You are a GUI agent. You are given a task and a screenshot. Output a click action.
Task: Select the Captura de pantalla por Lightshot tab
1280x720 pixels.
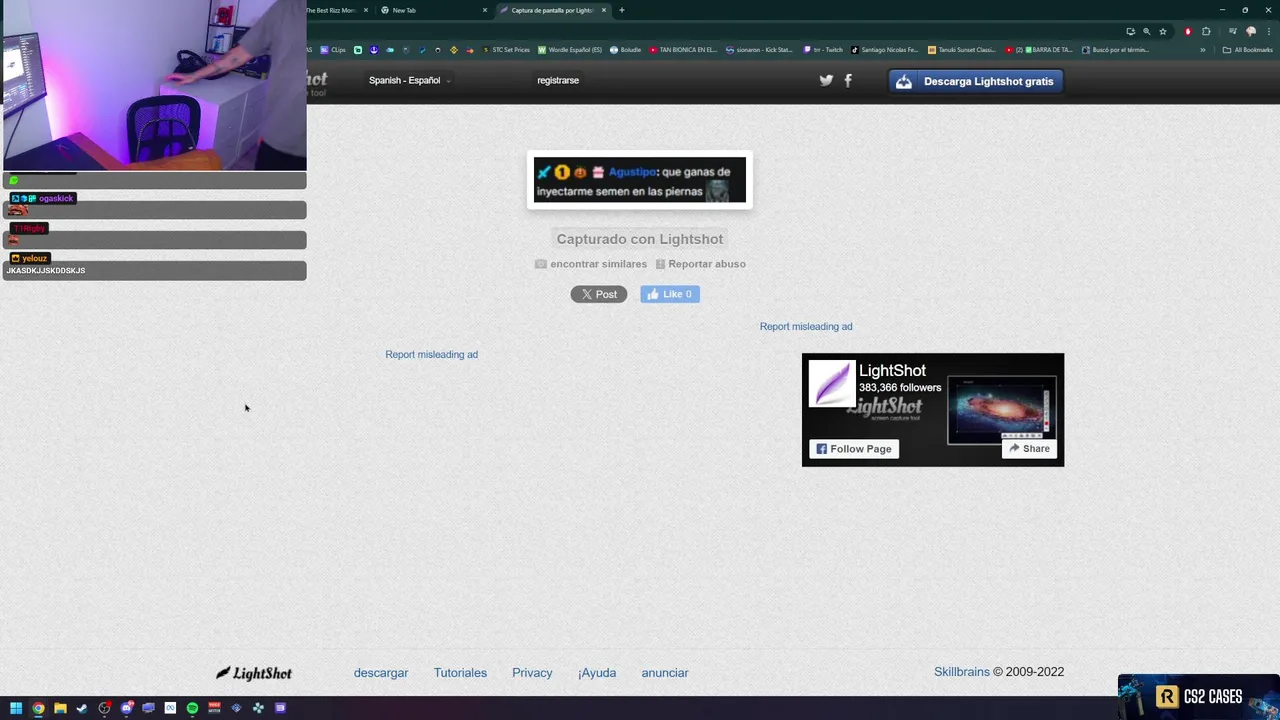[x=553, y=10]
